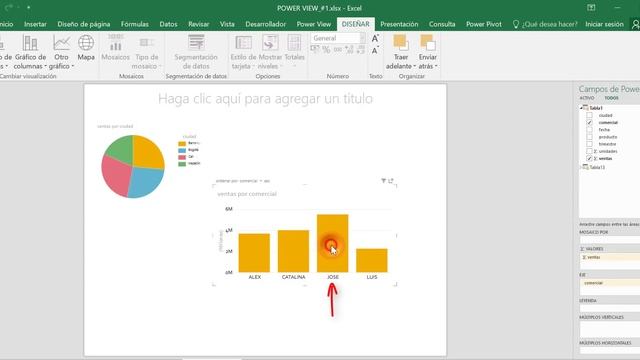Viewport: 640px width, 360px height.
Task: Select the LUIS bar in chart
Action: 372,260
